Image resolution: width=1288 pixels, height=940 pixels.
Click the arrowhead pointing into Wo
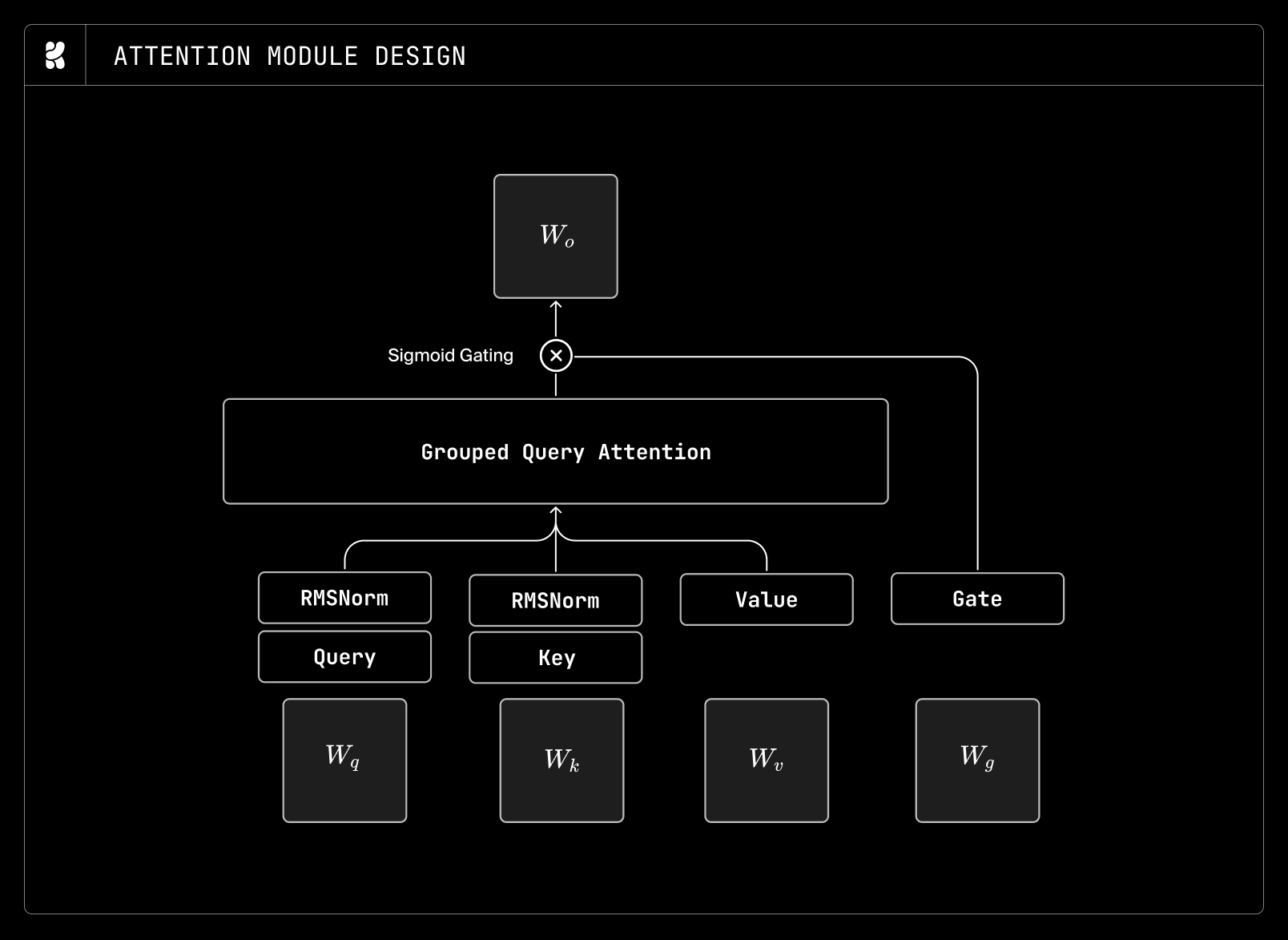coord(556,305)
